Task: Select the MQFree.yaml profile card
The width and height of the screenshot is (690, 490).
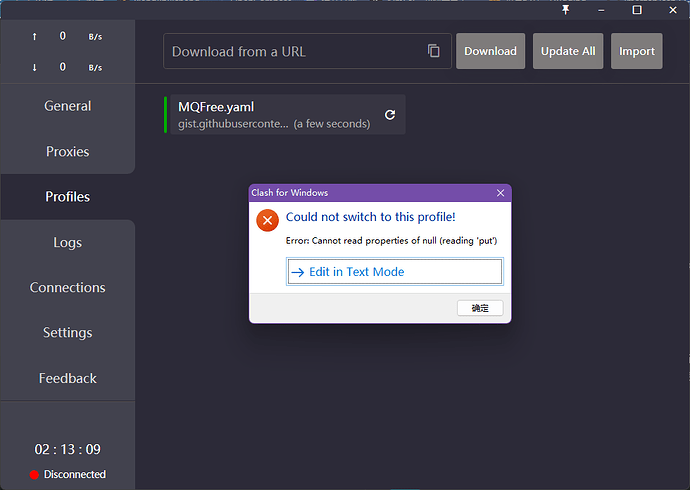Action: pos(288,114)
